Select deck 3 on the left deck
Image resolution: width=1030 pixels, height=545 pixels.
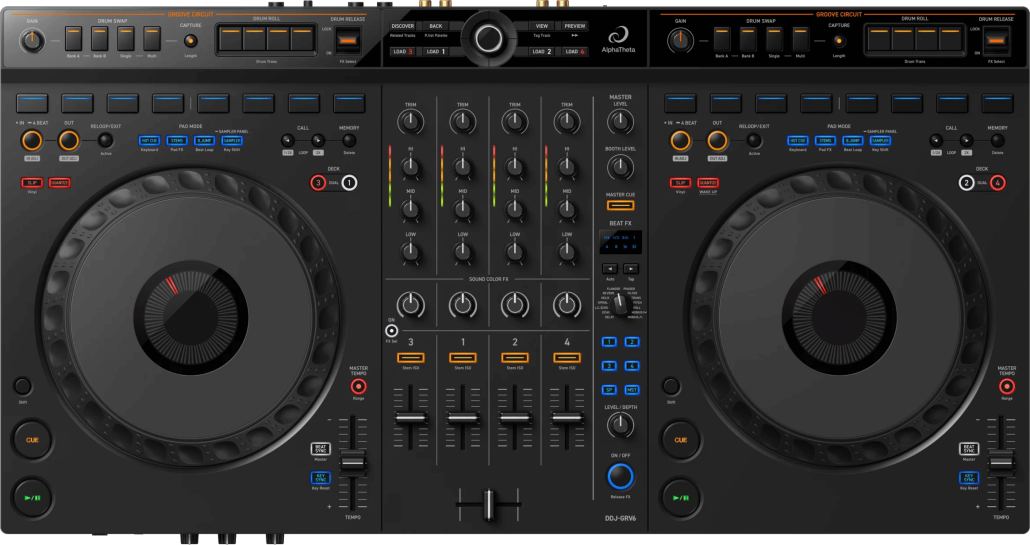(x=319, y=183)
